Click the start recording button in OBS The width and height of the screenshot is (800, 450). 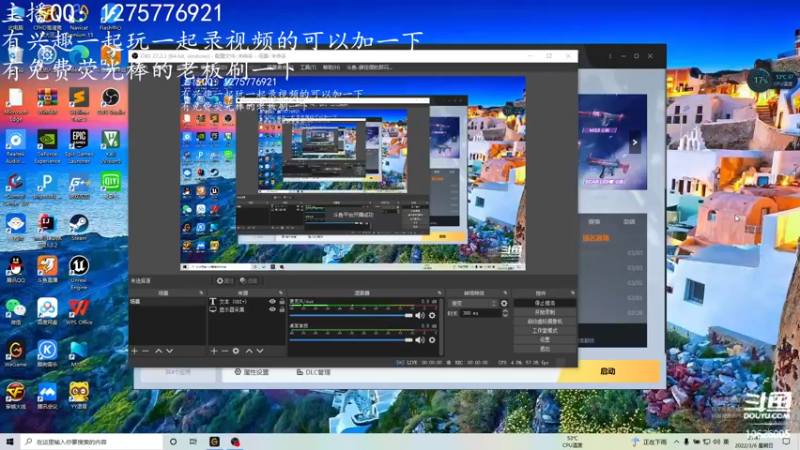545,312
